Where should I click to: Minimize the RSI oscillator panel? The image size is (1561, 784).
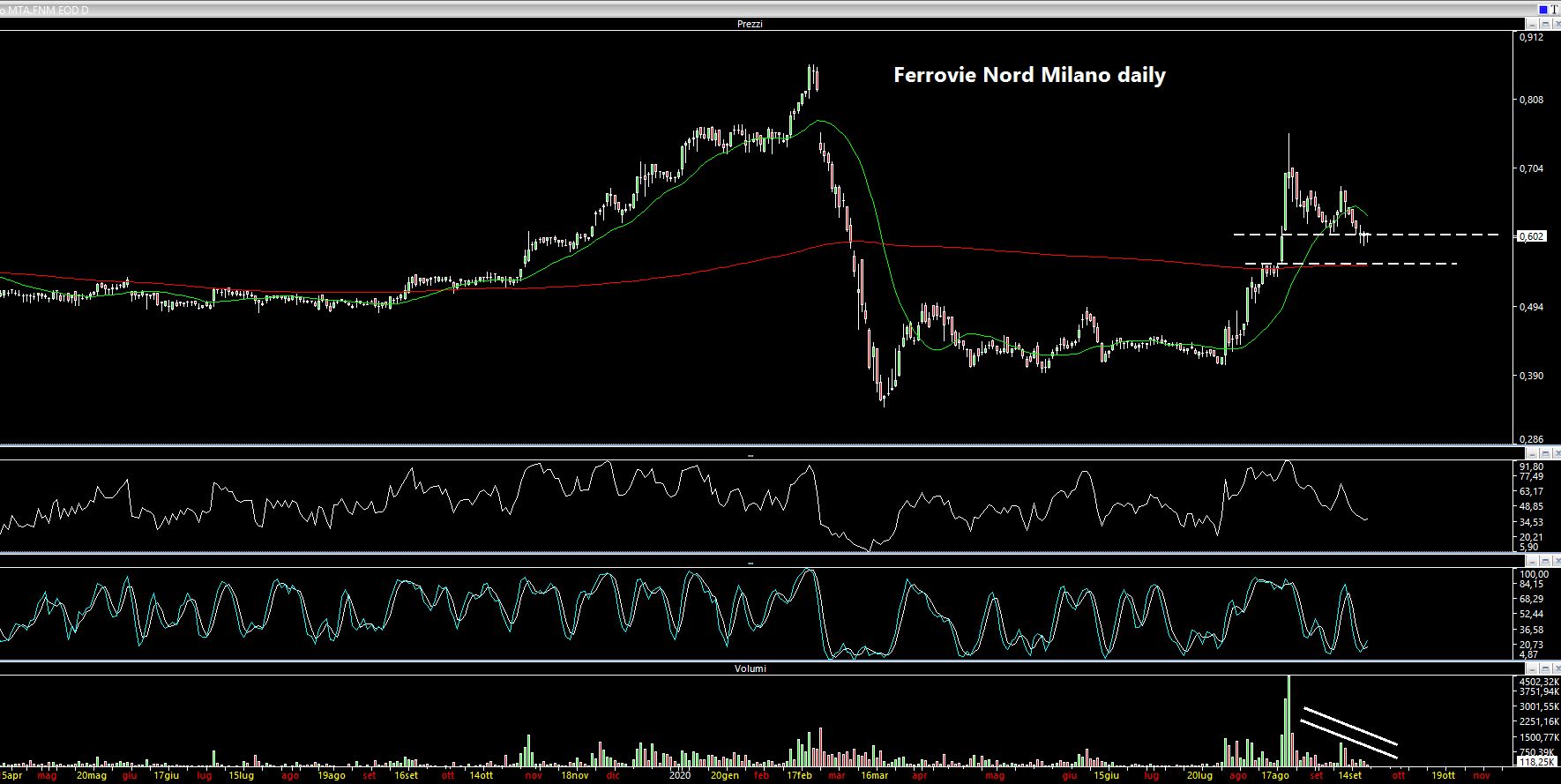(x=1532, y=453)
